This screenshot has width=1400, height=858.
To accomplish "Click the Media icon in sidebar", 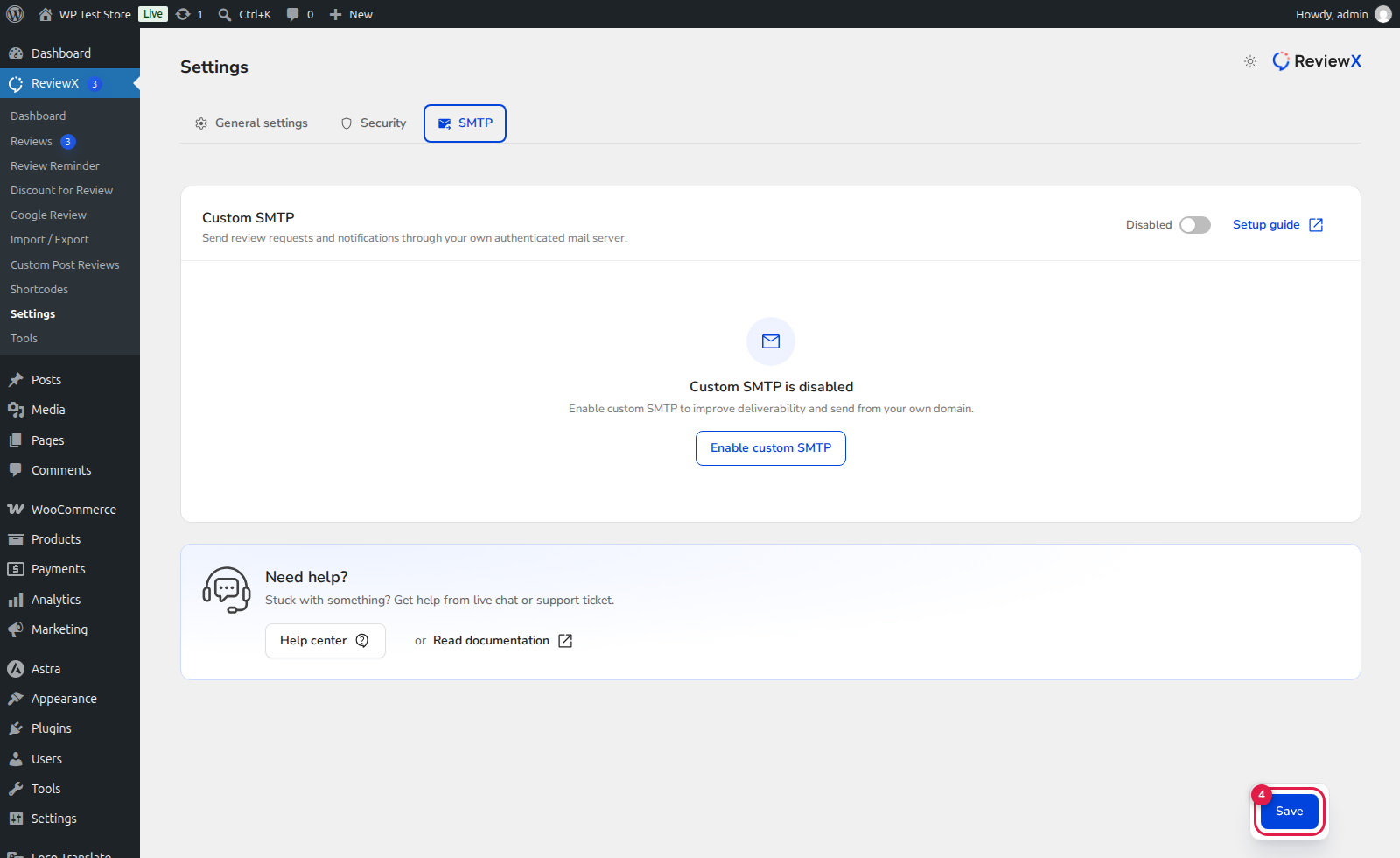I will [x=16, y=410].
